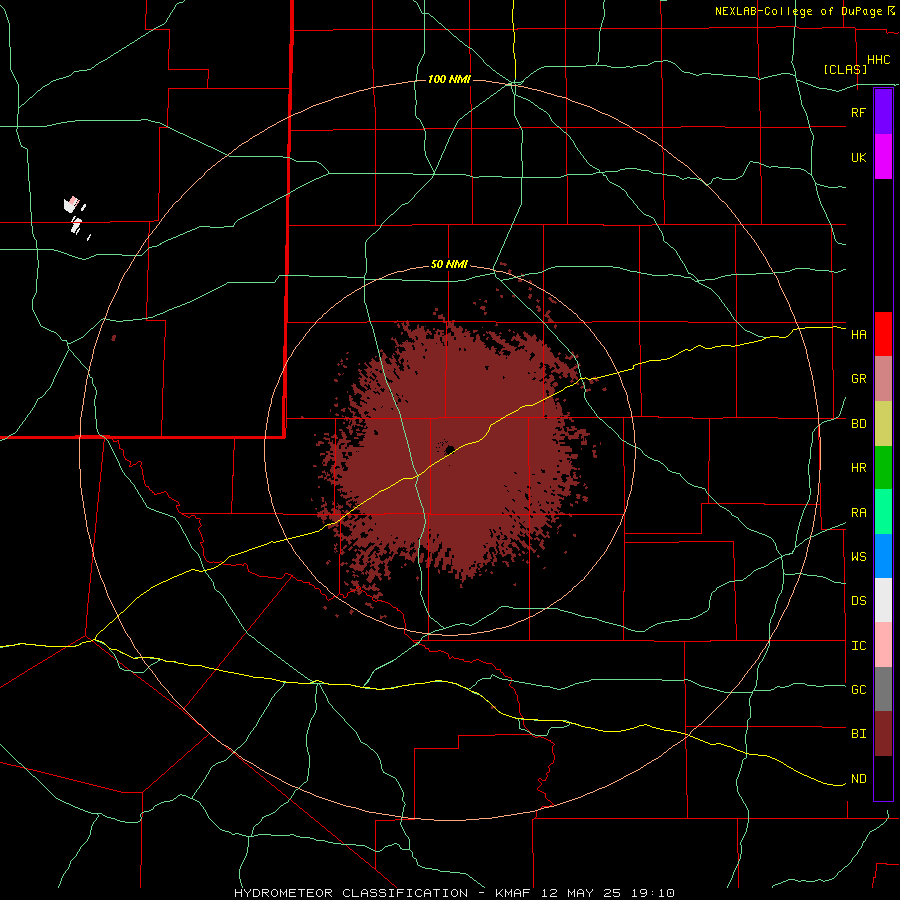Screen dimensions: 900x900
Task: Click the HA red legend swatch
Action: (883, 334)
